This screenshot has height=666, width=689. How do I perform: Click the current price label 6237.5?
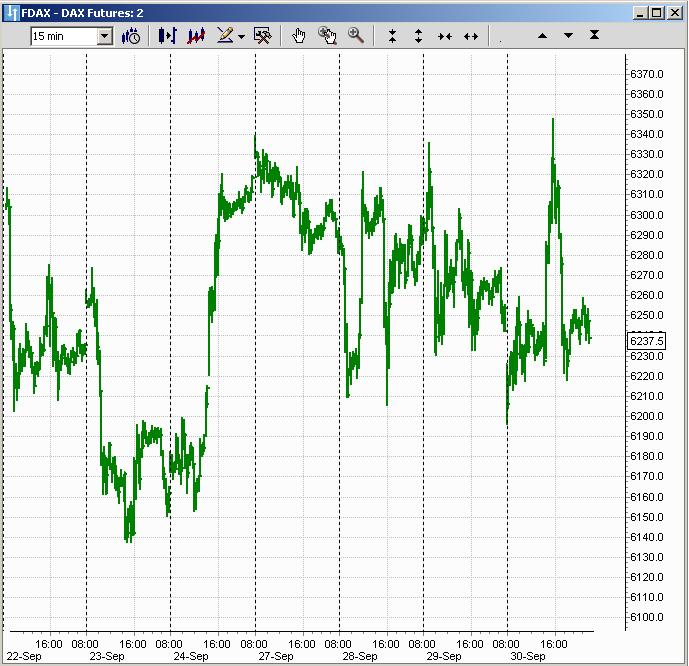[x=647, y=341]
